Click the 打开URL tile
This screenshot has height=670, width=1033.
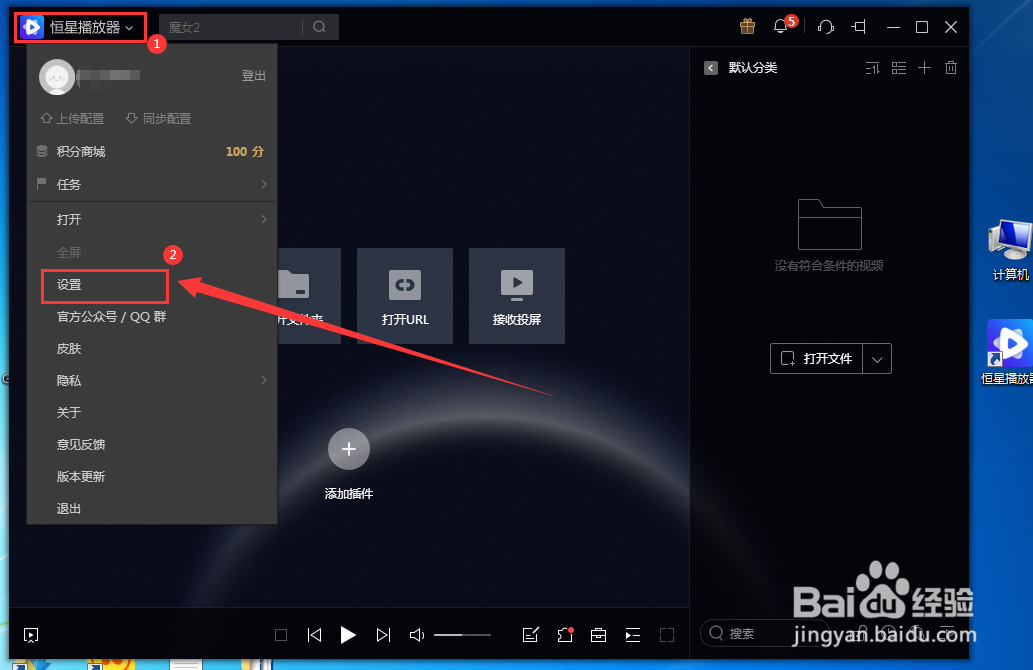[405, 296]
